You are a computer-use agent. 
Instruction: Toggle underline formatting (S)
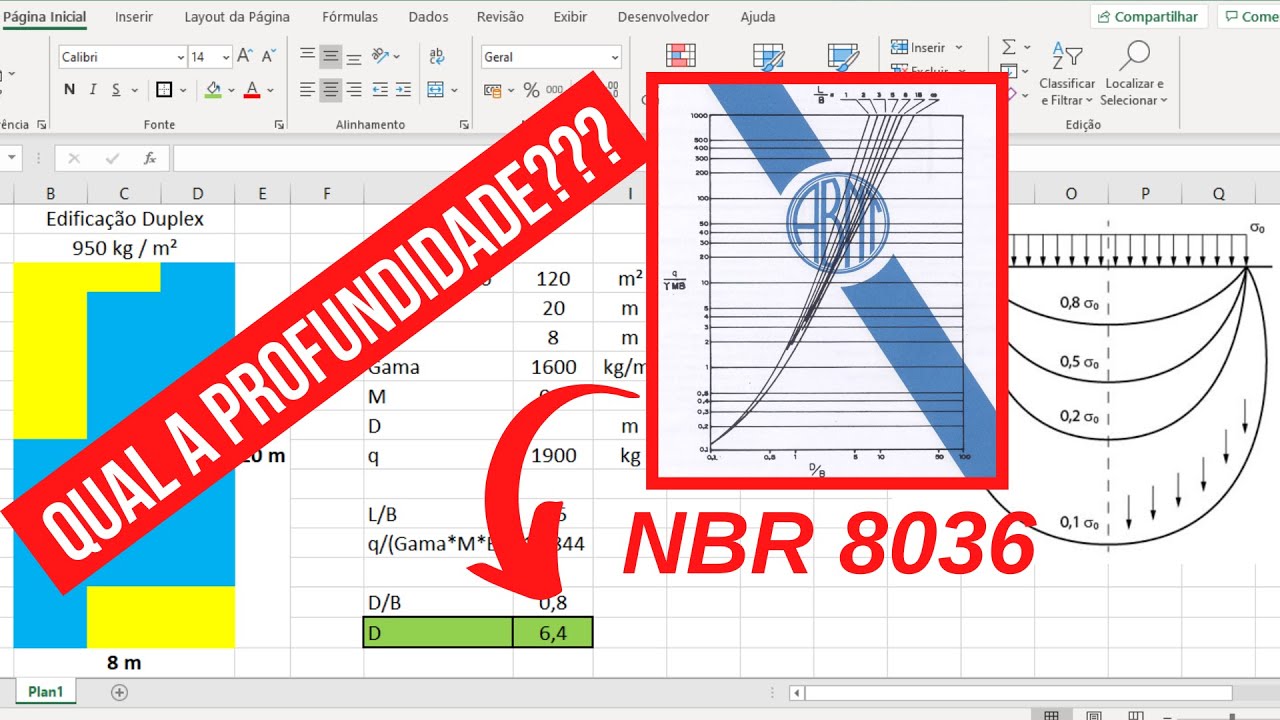click(x=116, y=90)
